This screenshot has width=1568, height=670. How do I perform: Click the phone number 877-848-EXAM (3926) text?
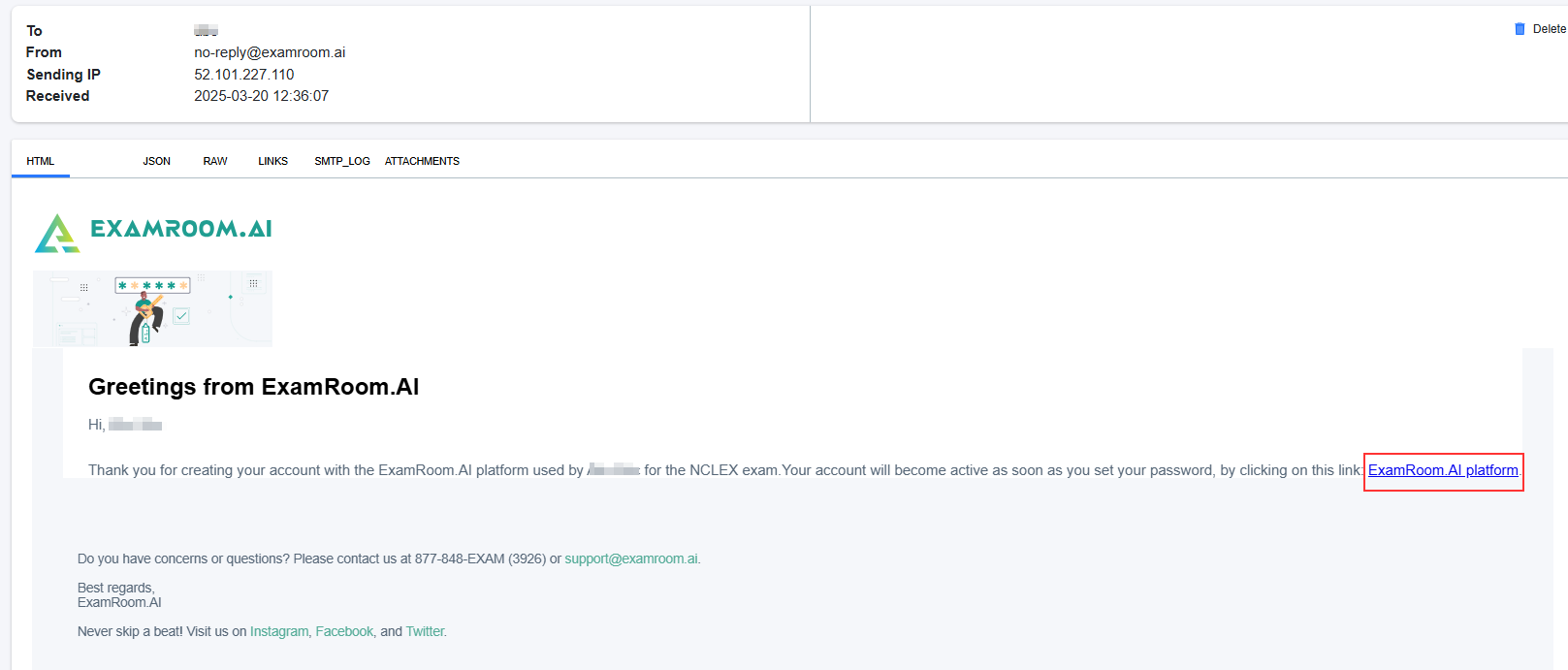[480, 558]
